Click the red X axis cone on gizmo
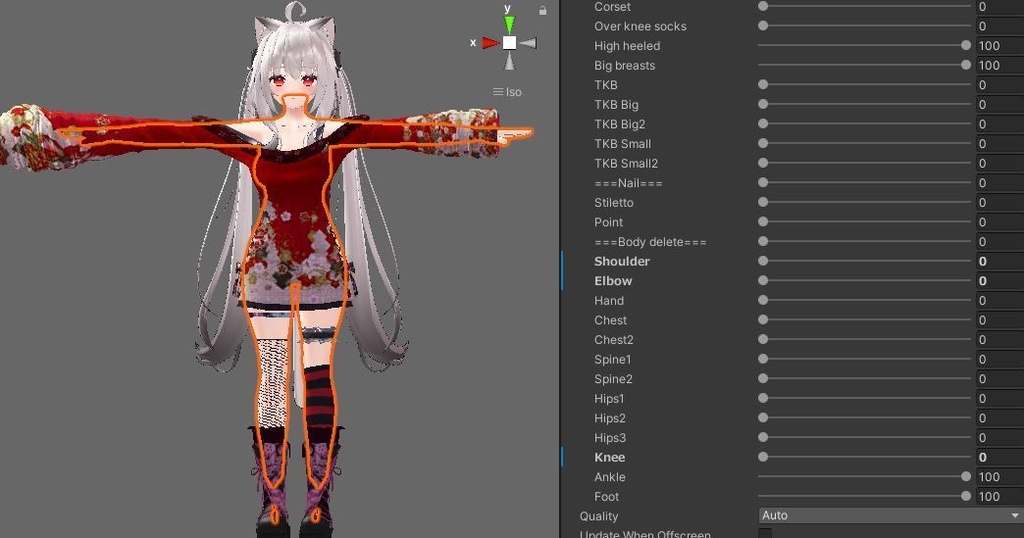1024x538 pixels. pyautogui.click(x=490, y=43)
